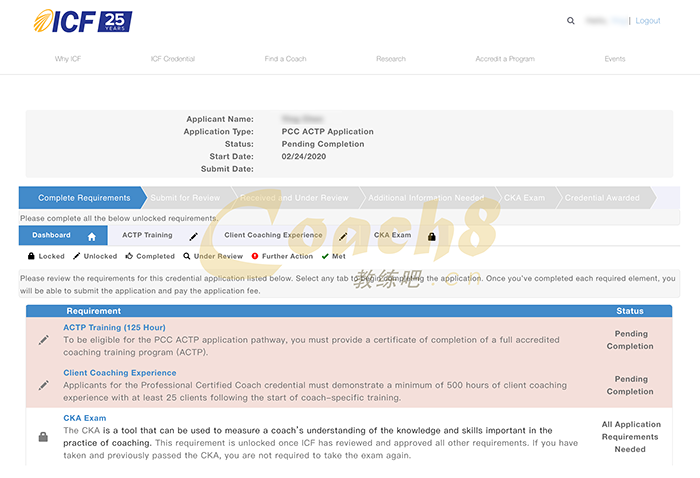Viewport: 700px width, 478px height.
Task: Switch to the Dashboard tab
Action: point(52,236)
